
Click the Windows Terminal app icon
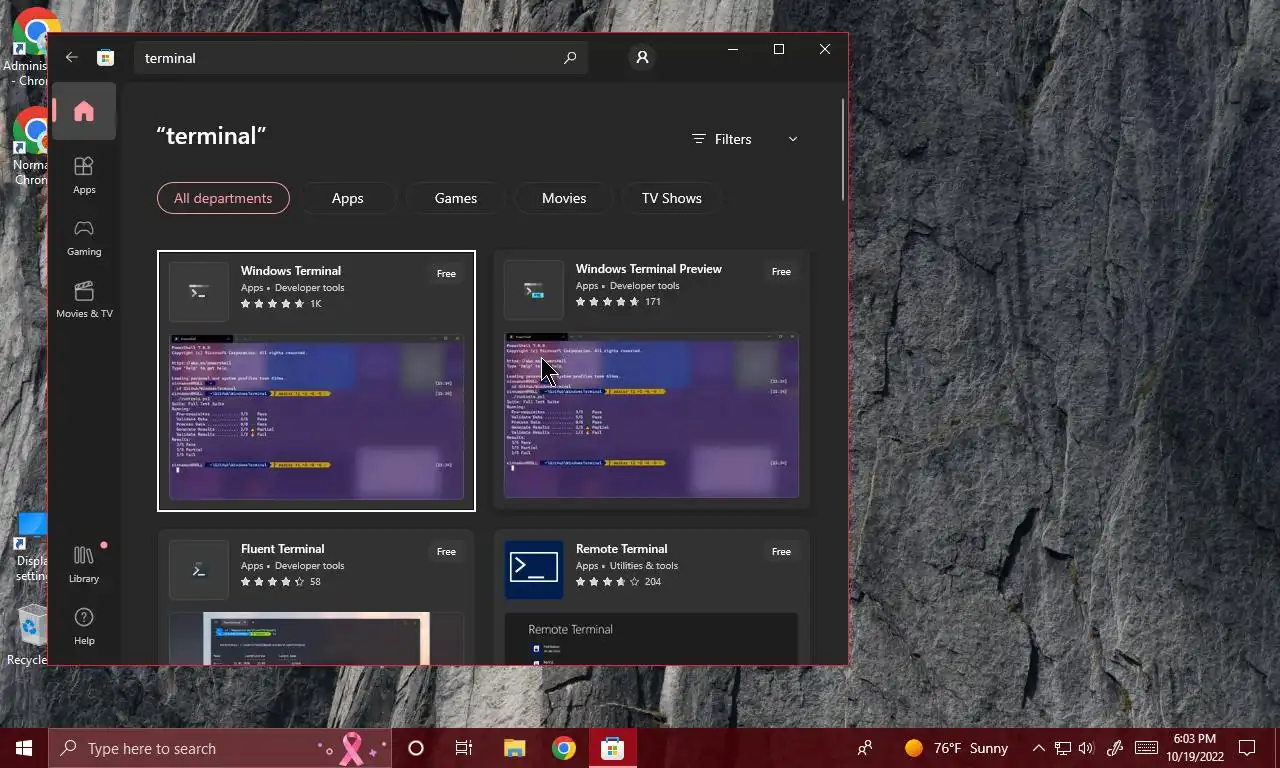tap(199, 291)
